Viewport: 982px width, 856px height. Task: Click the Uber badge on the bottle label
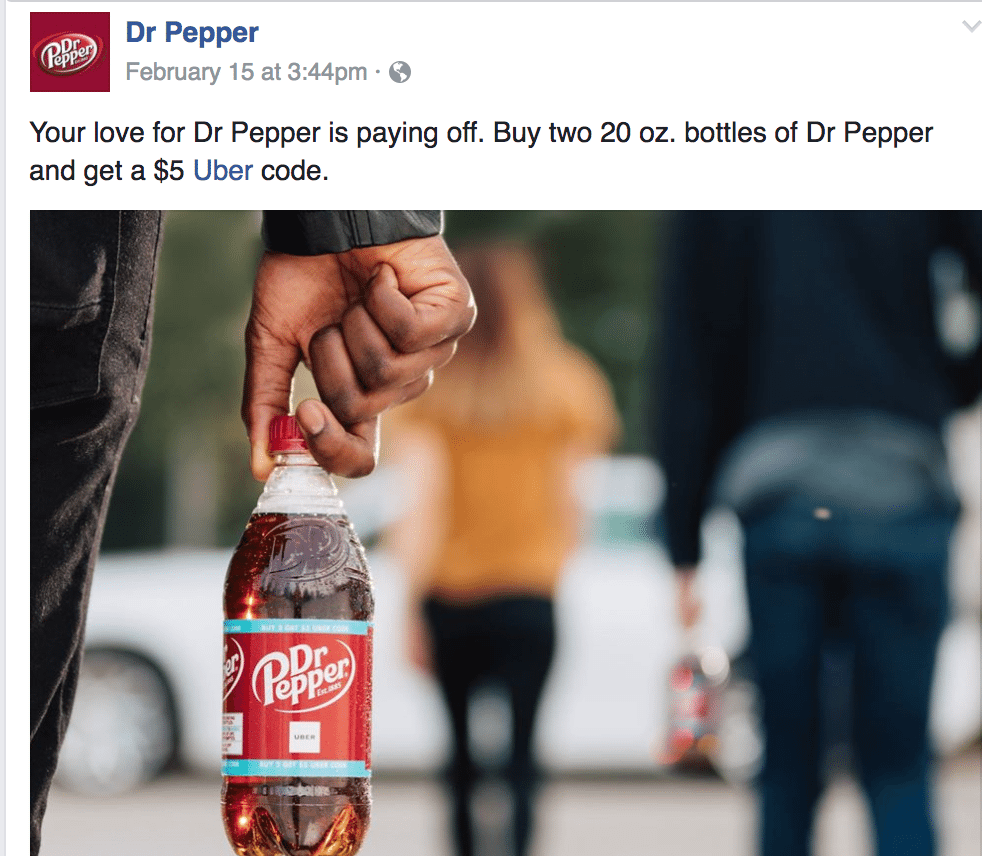tap(304, 737)
